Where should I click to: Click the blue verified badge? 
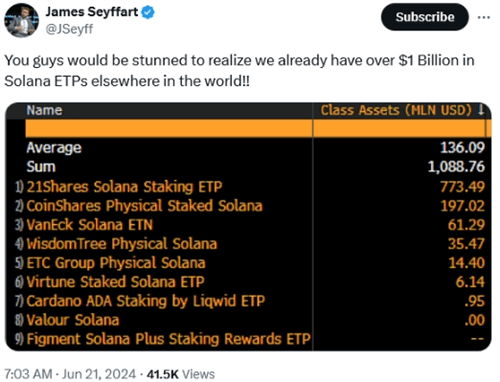point(148,12)
